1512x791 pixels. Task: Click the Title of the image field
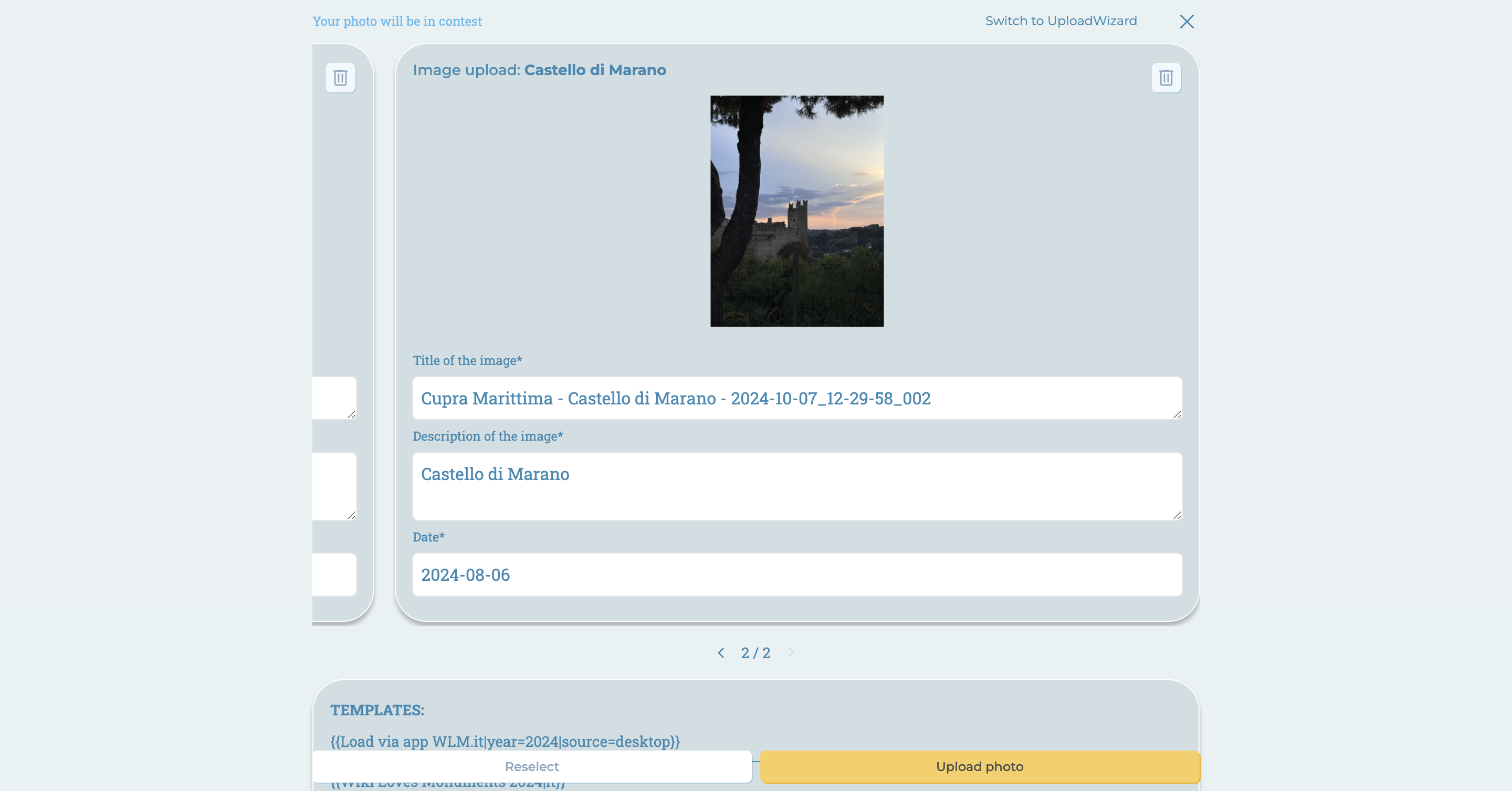pos(796,399)
